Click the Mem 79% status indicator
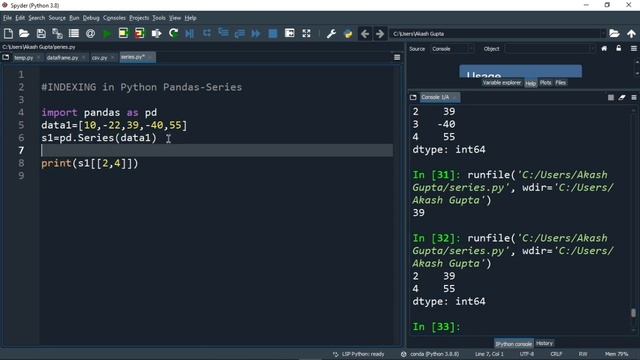This screenshot has width=640, height=360. (616, 354)
